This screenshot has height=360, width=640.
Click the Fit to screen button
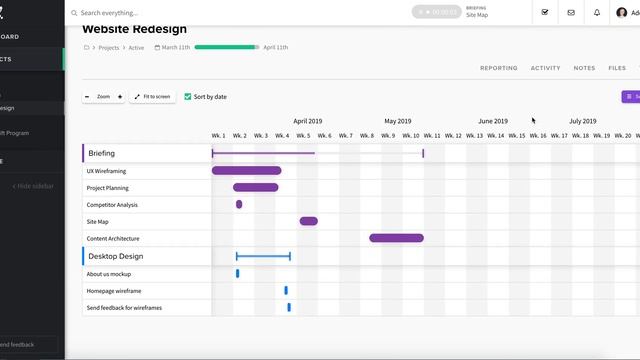(x=152, y=97)
